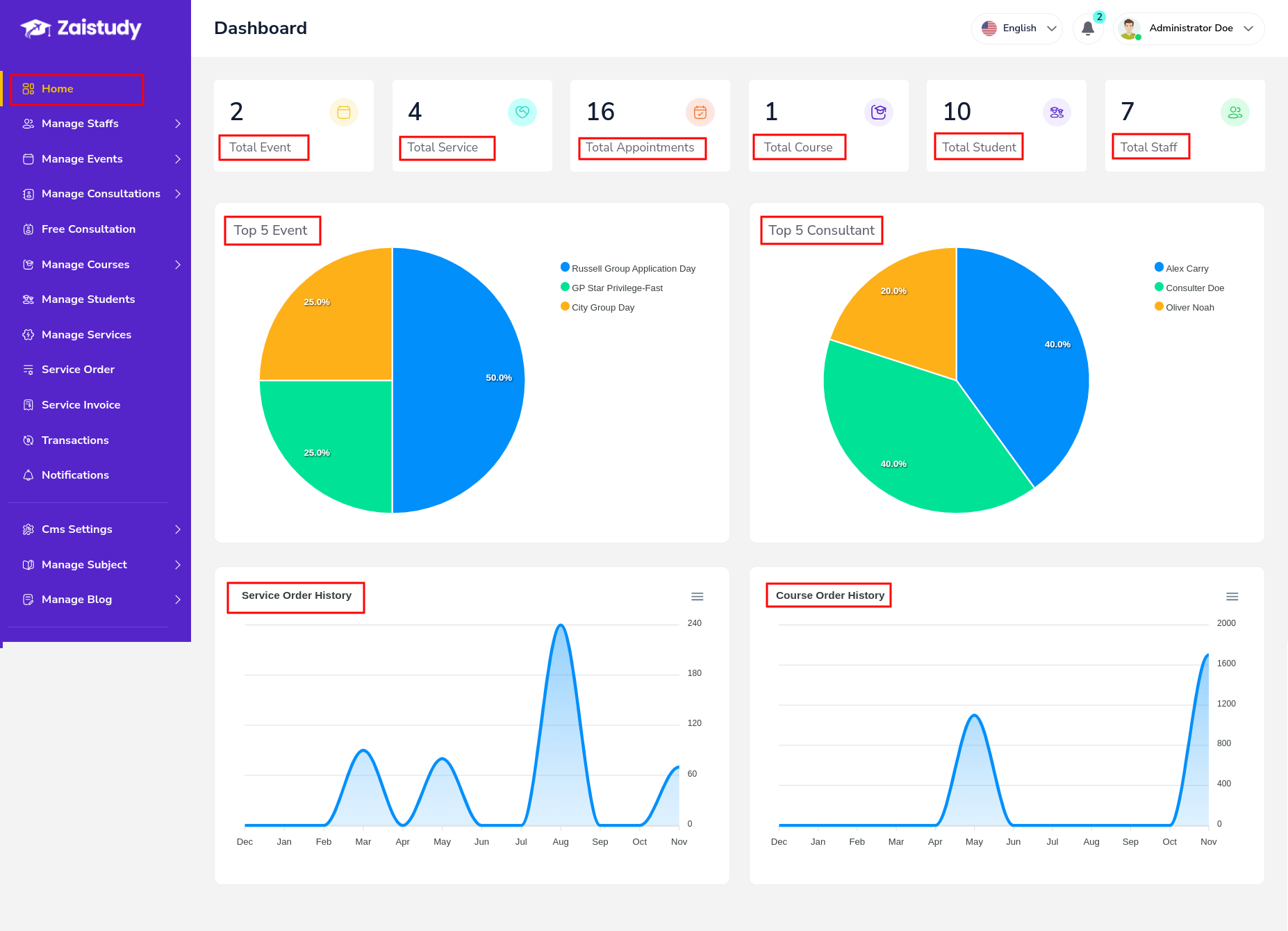Open Free Consultation menu item
The image size is (1288, 931).
click(x=95, y=229)
